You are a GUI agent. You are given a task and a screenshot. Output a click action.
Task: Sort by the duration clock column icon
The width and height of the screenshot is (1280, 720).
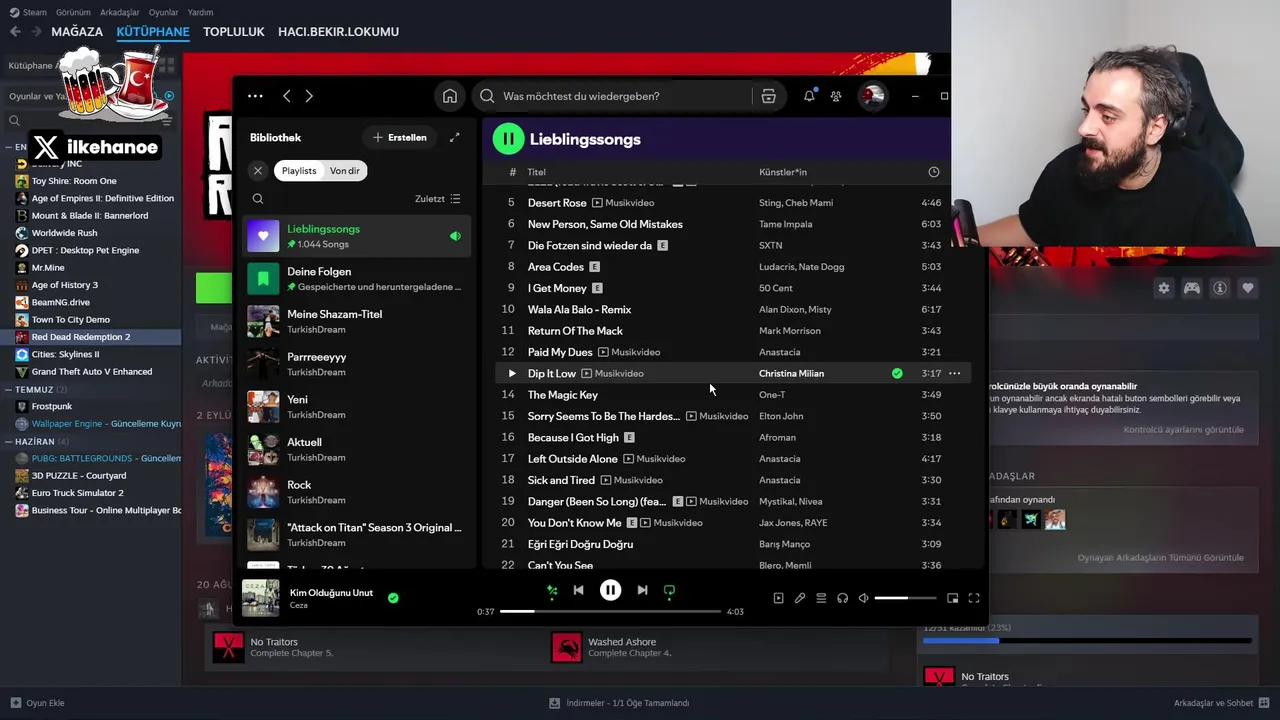934,172
